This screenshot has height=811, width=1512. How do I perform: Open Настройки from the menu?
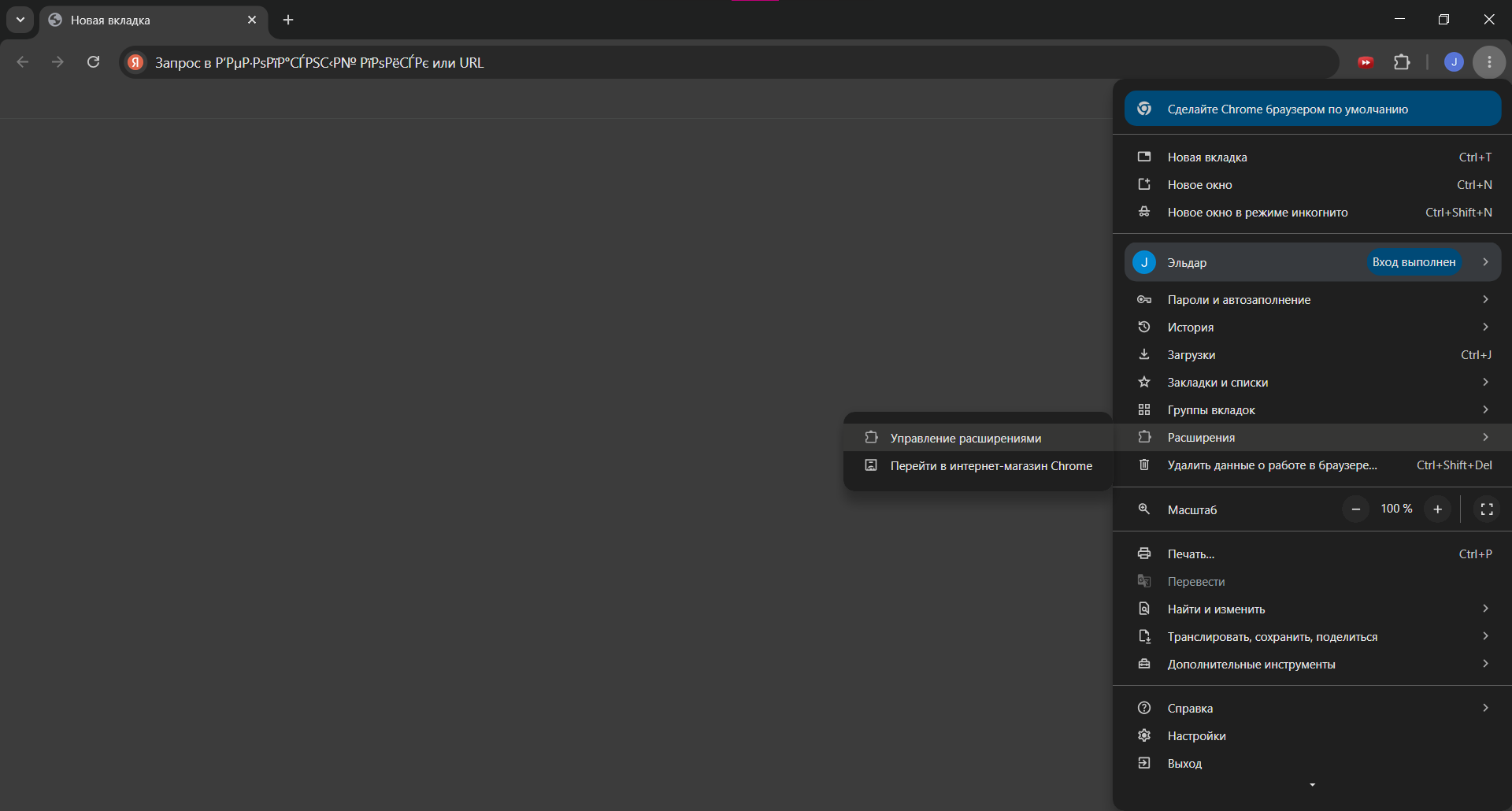tap(1313, 735)
